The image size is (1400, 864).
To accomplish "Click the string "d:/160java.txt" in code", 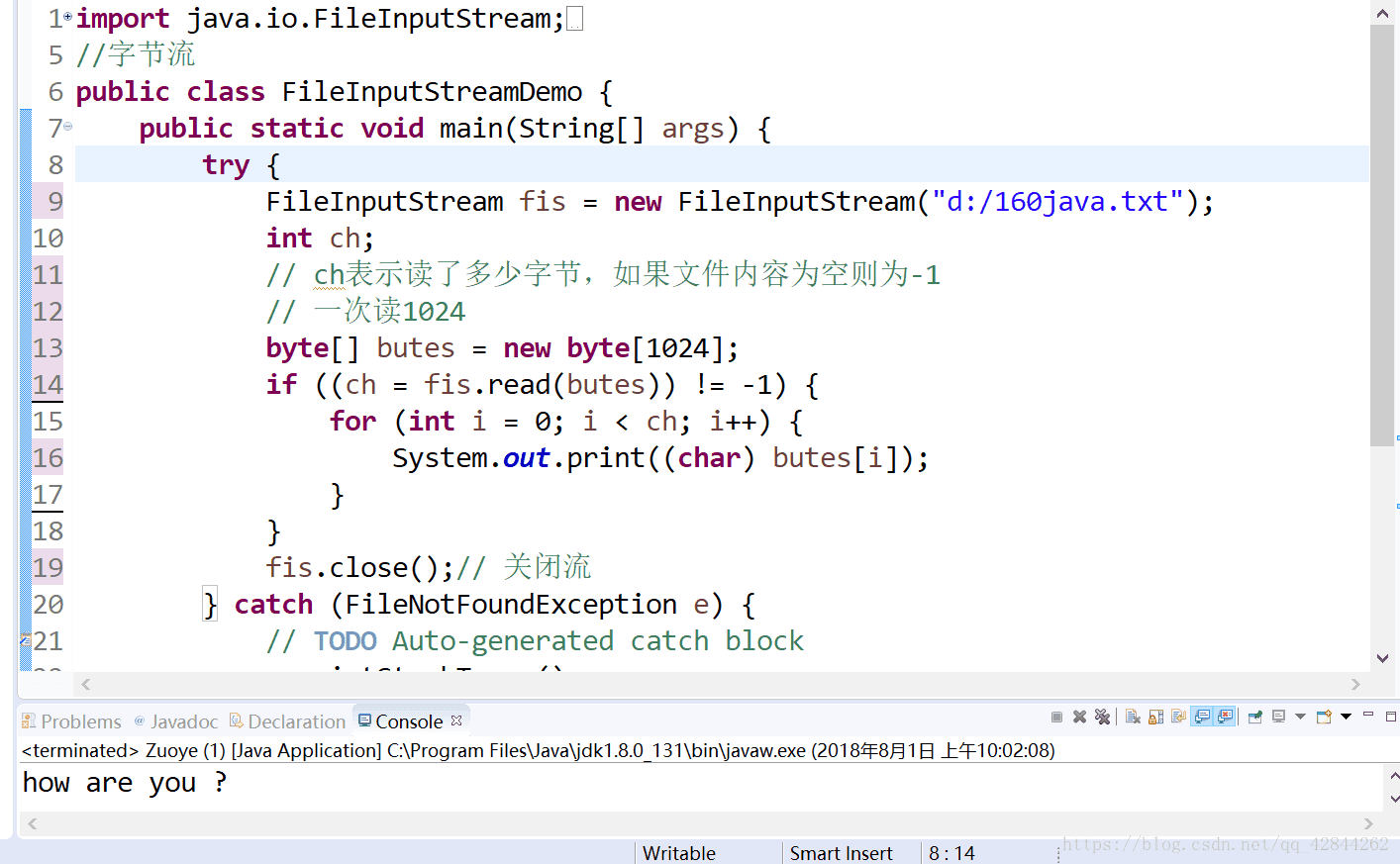I will pos(1057,202).
